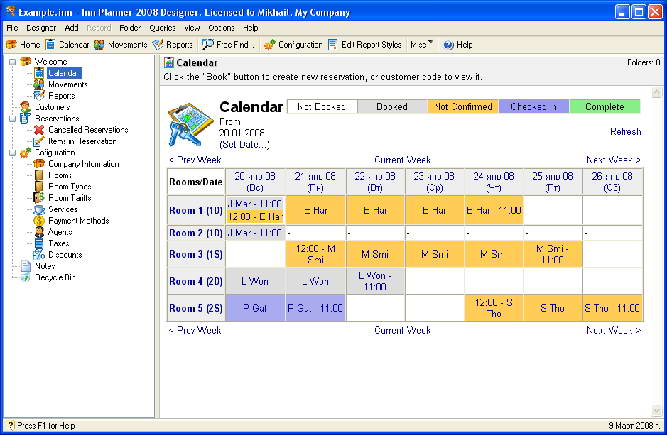667x435 pixels.
Task: Open M Smi booking on the 22nd
Action: [x=375, y=254]
